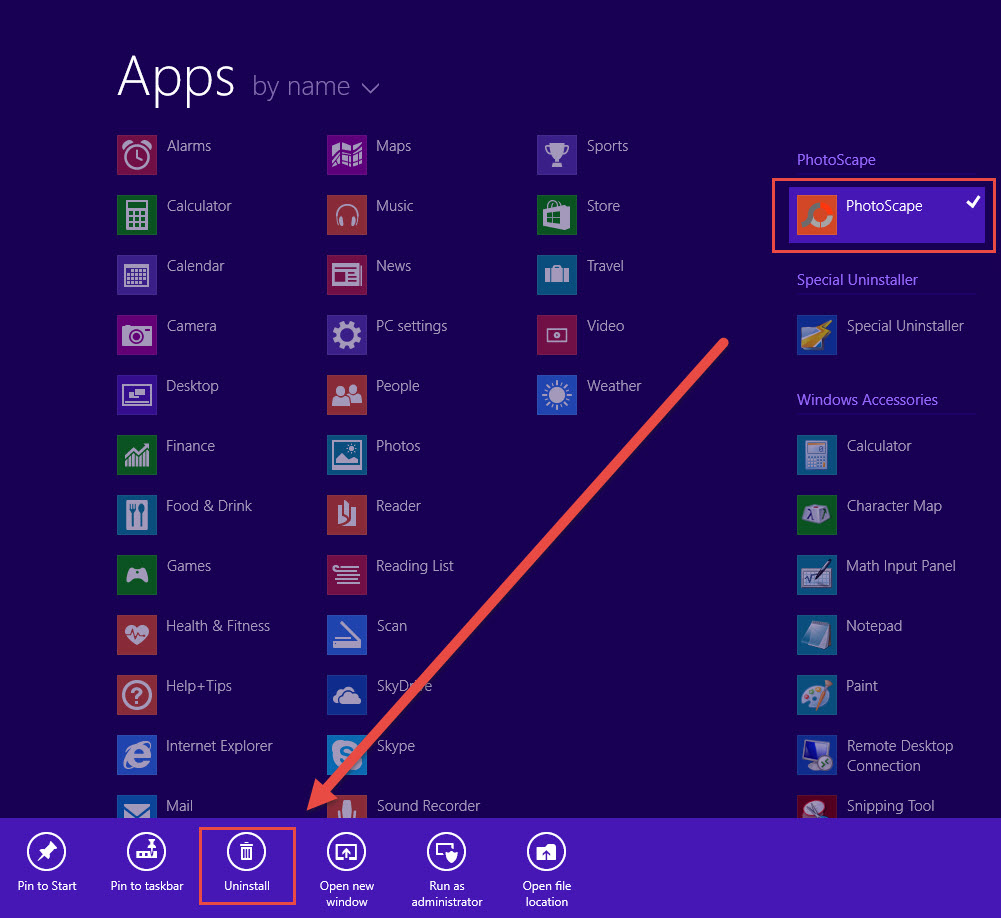Choose Run as administrator
Image resolution: width=1001 pixels, height=918 pixels.
click(x=447, y=869)
